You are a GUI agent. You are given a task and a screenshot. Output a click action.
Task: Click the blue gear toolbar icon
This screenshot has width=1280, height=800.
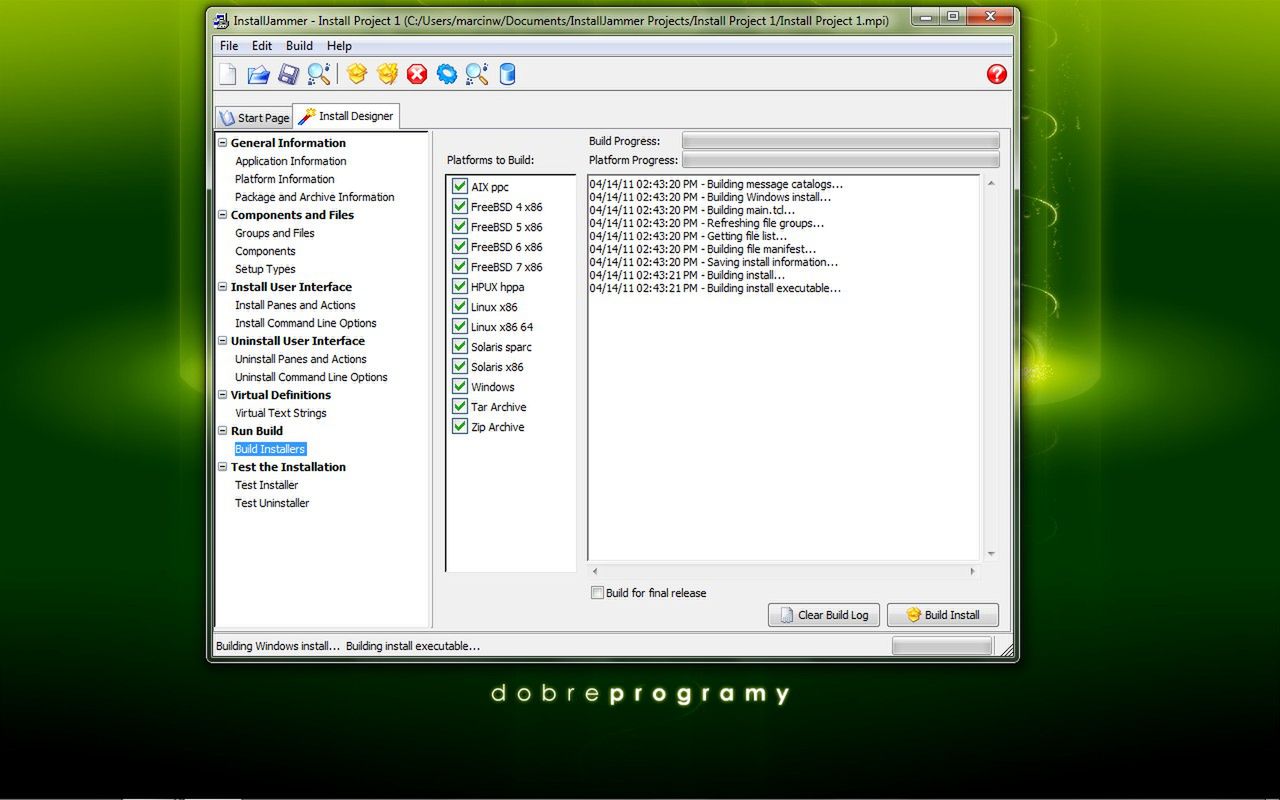(447, 74)
